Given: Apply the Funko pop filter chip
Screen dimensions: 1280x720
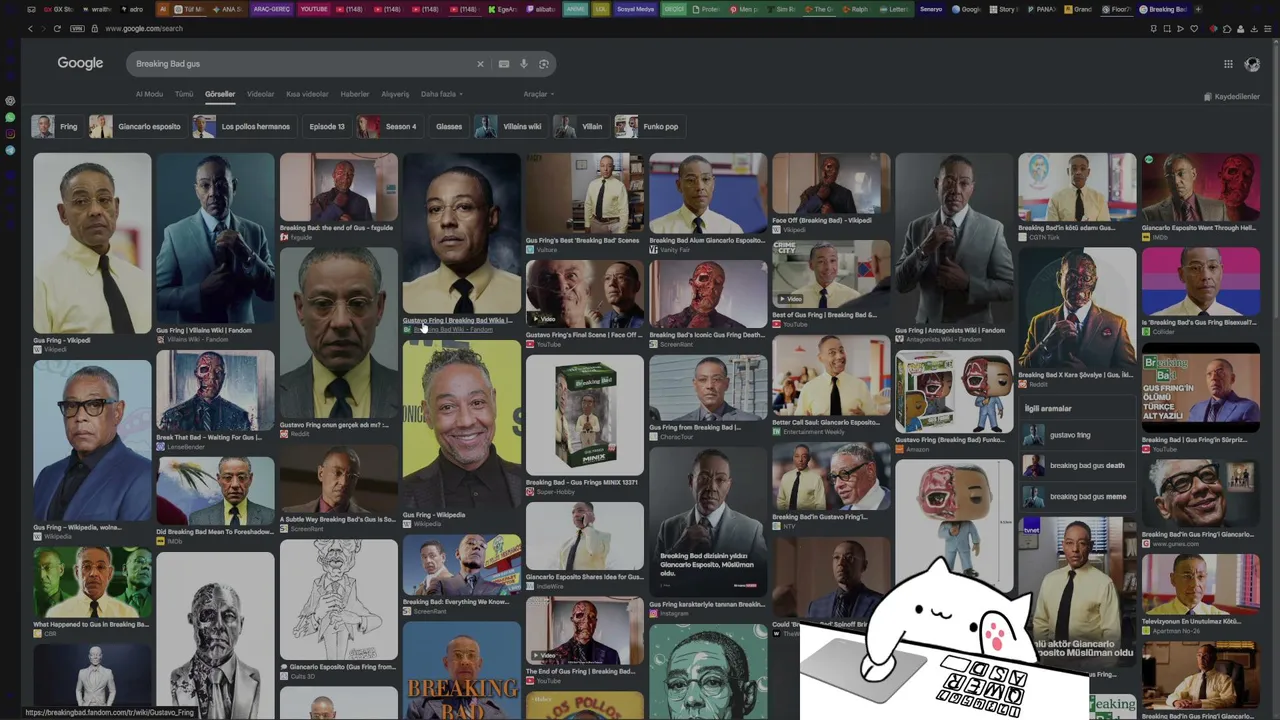Looking at the screenshot, I should click(x=649, y=127).
